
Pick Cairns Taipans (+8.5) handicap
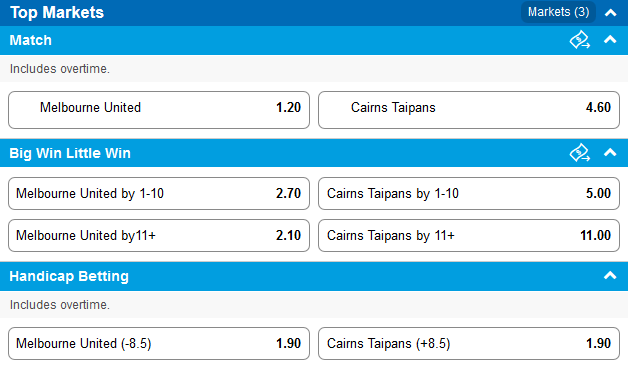[x=469, y=344]
